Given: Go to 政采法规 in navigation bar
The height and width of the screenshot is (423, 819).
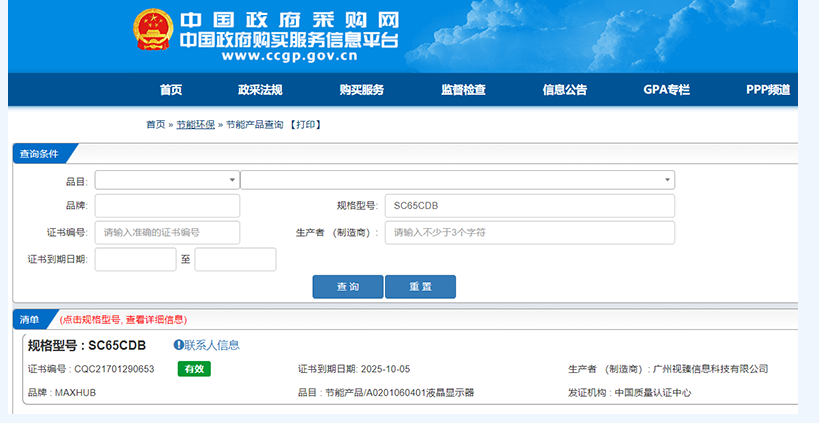Looking at the screenshot, I should coord(260,90).
